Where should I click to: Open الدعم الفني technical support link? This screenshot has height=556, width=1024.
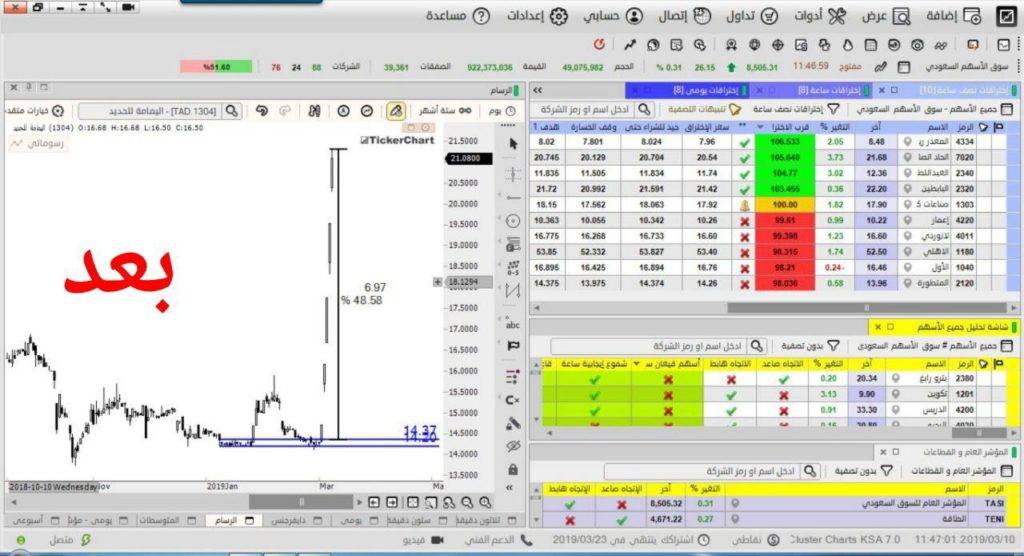[x=498, y=540]
